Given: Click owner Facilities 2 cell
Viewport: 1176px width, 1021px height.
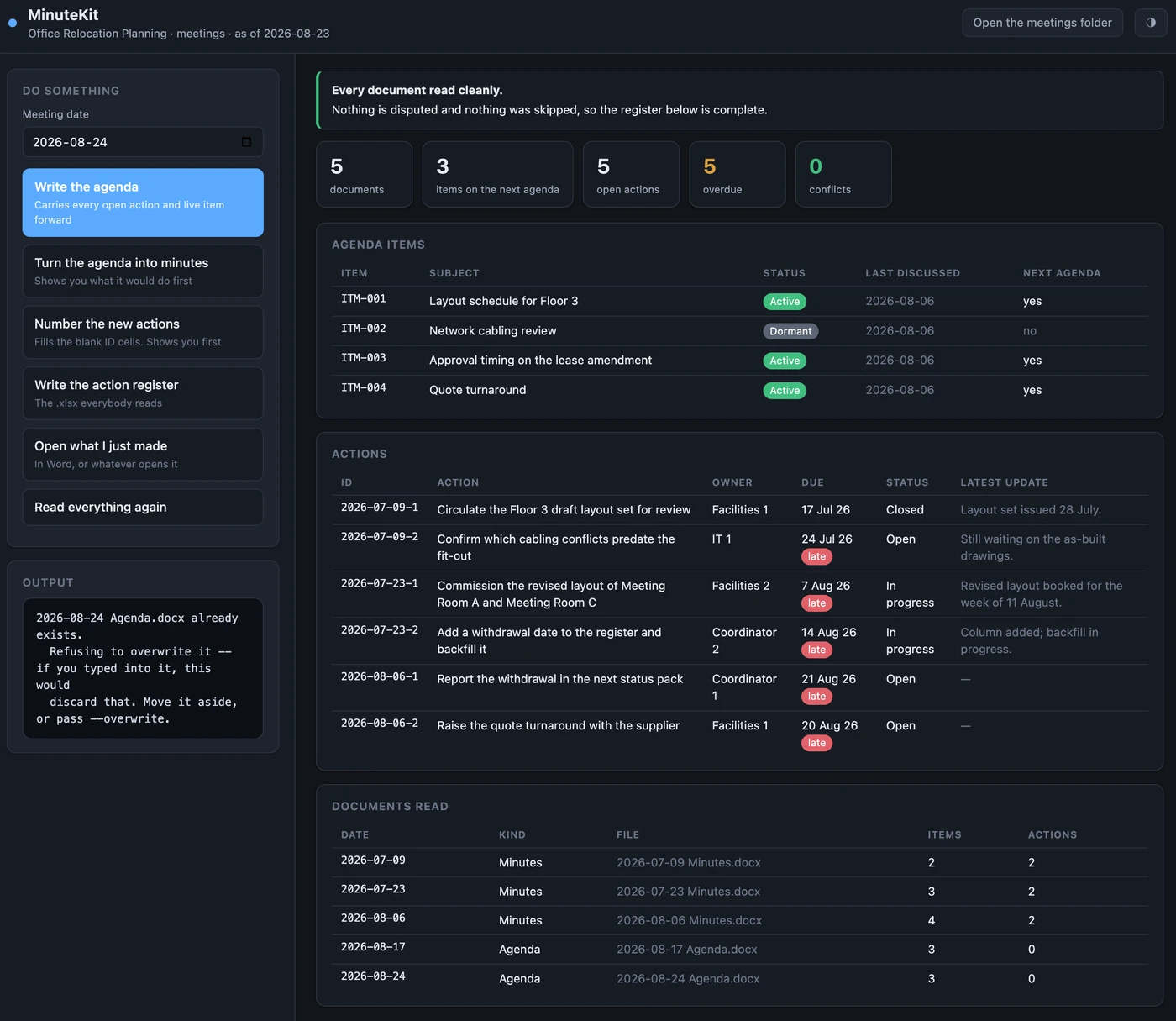Looking at the screenshot, I should 741,586.
